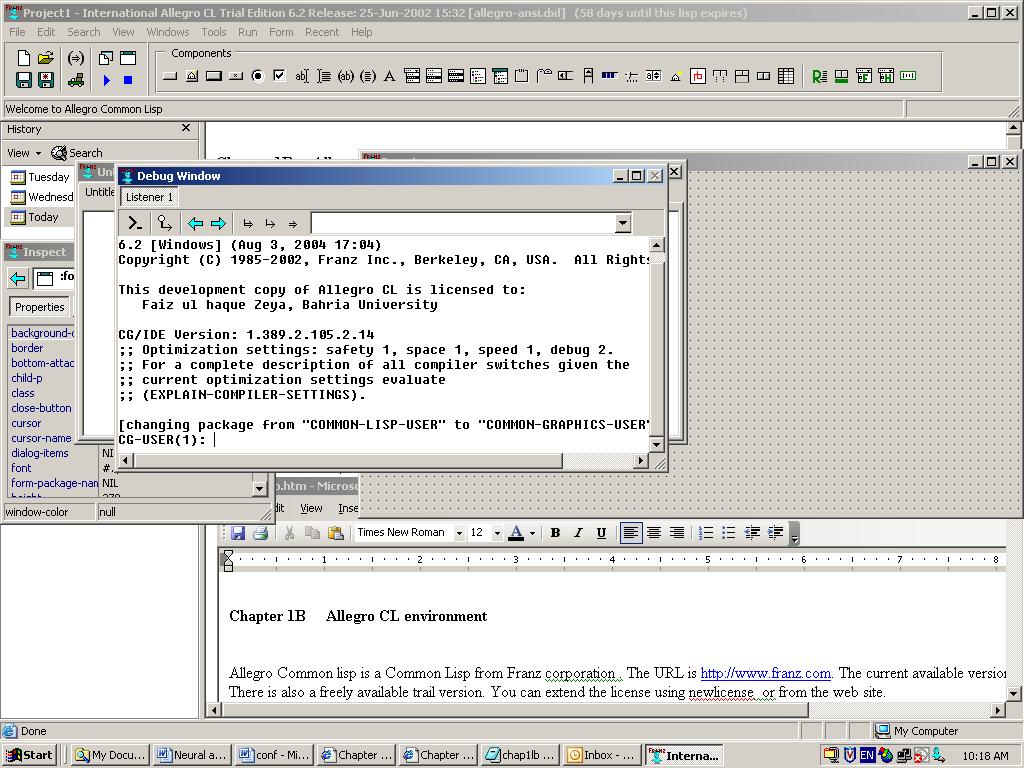
Task: Click Print icon in Word toolbar
Action: click(x=260, y=533)
